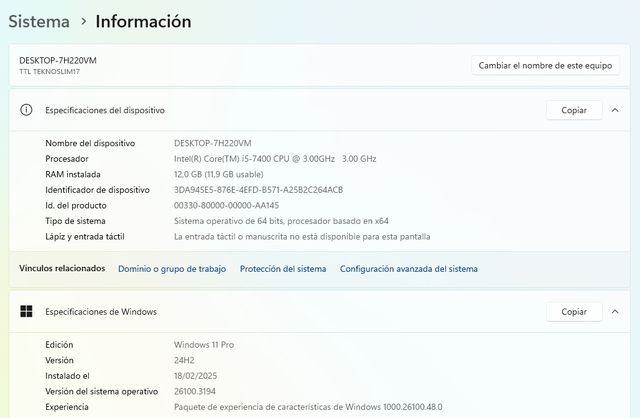Viewport: 640px width, 418px height.
Task: Open Configuración avanzada del sistema
Action: (x=408, y=268)
